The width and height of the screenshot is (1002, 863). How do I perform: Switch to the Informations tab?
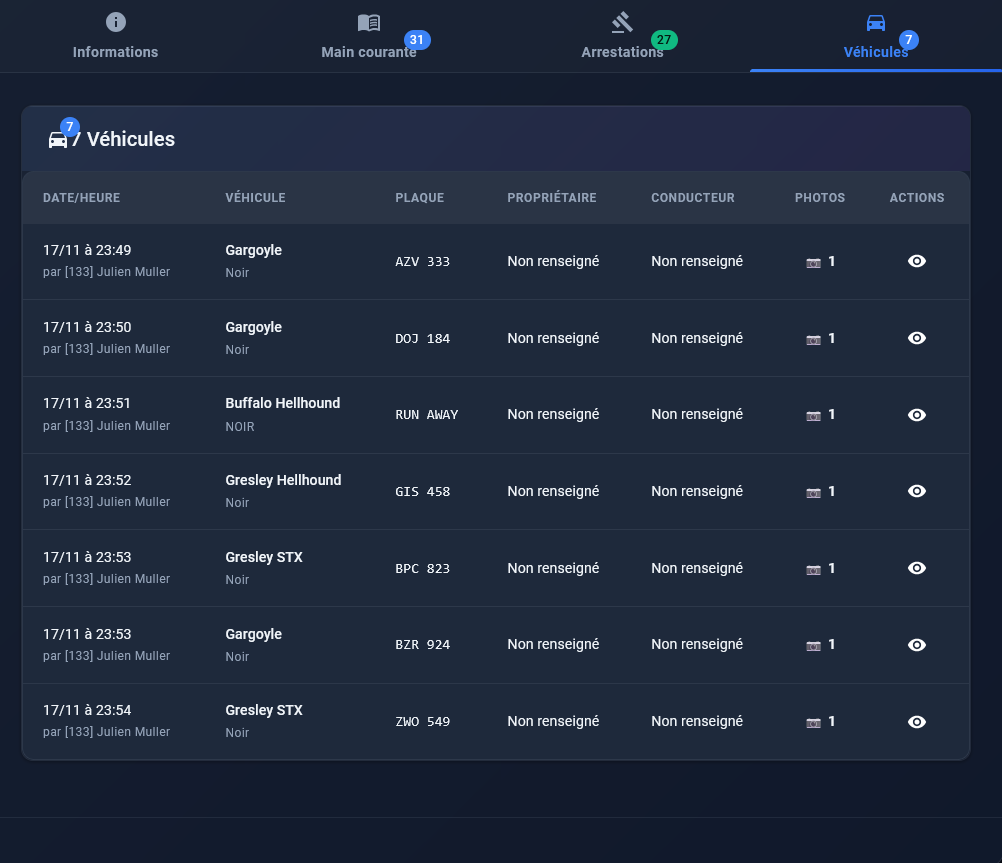pyautogui.click(x=115, y=37)
